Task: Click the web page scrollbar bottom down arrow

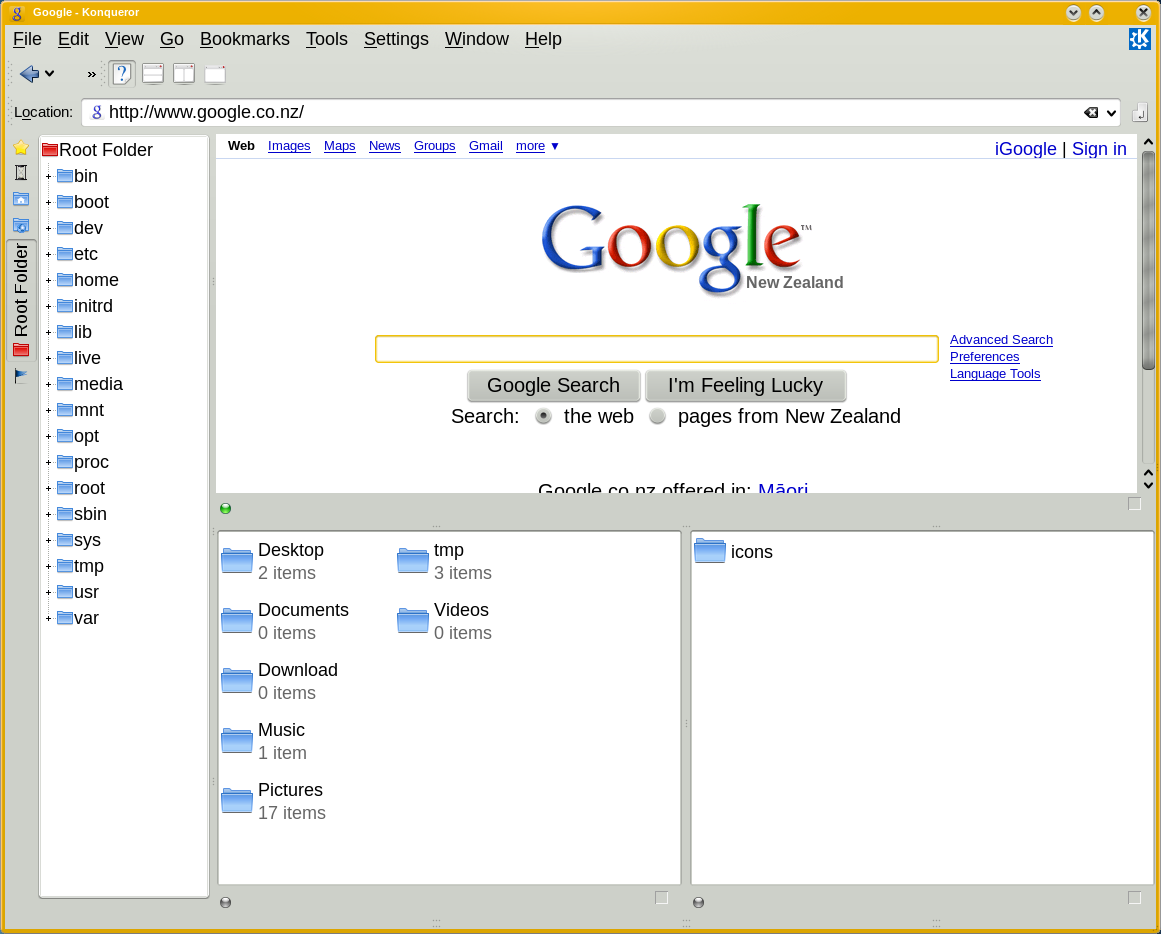Action: [x=1148, y=485]
